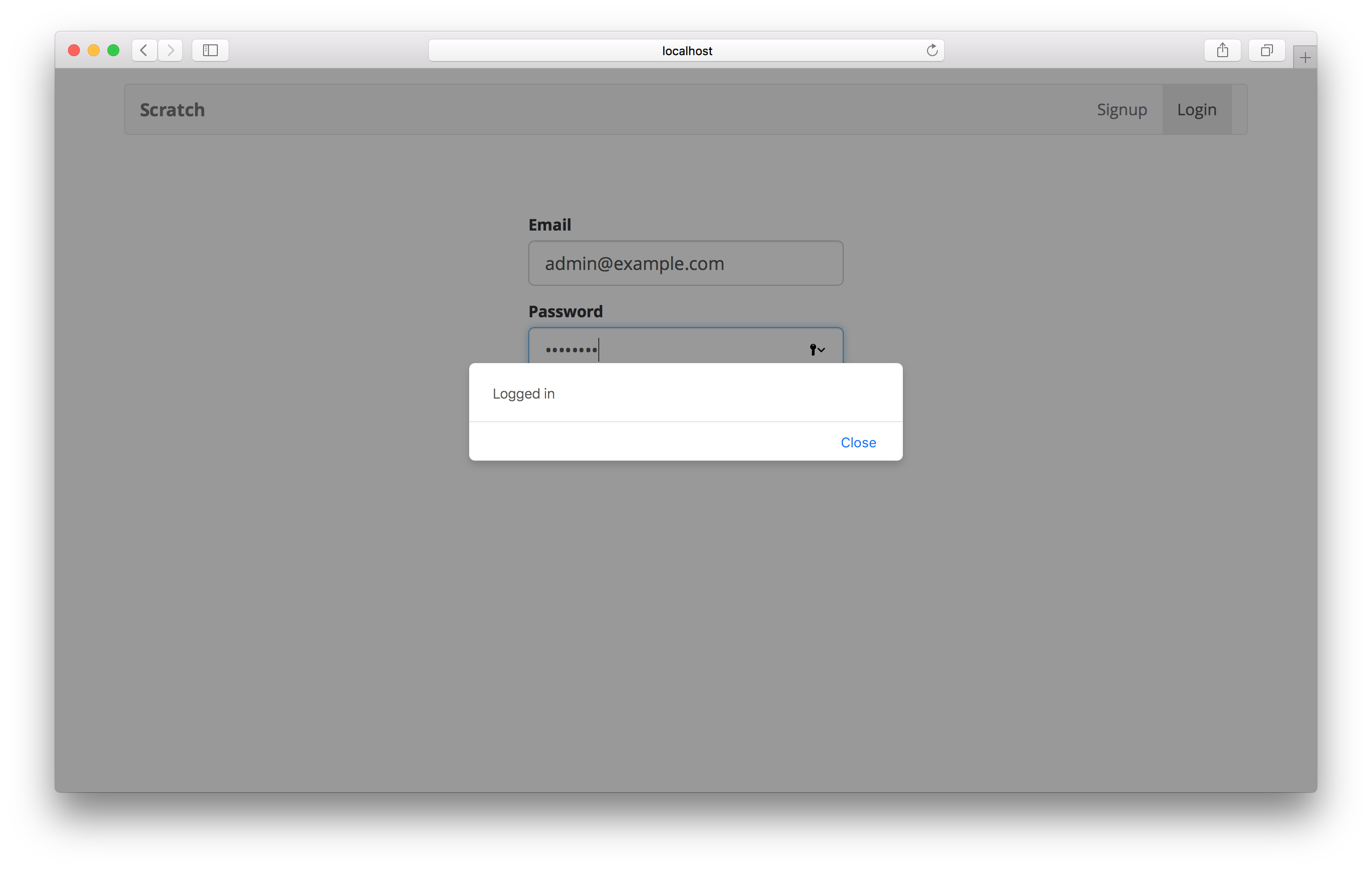Screen dimensions: 1372x871
Task: Click the Password label text
Action: point(565,312)
